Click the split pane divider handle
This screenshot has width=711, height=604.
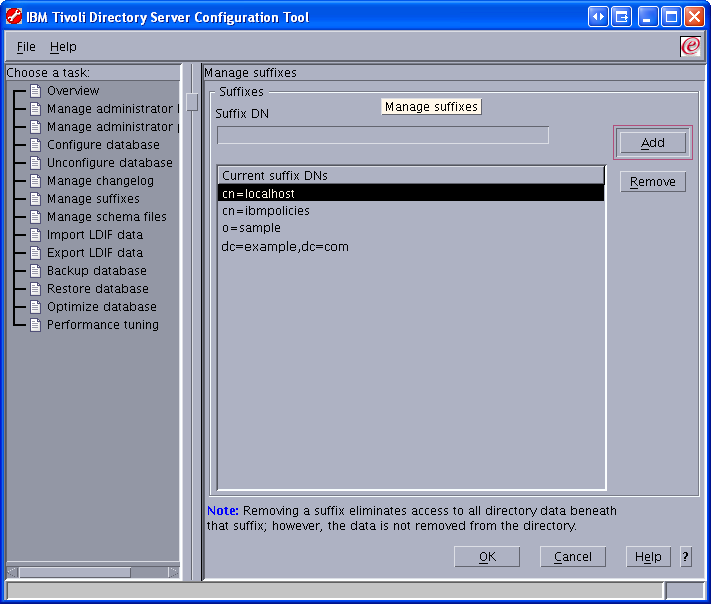pyautogui.click(x=192, y=102)
